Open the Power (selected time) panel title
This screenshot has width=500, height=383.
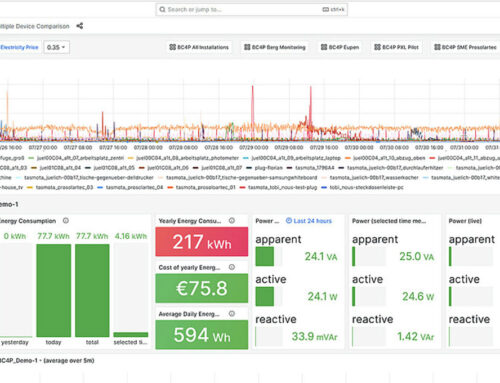coord(389,221)
